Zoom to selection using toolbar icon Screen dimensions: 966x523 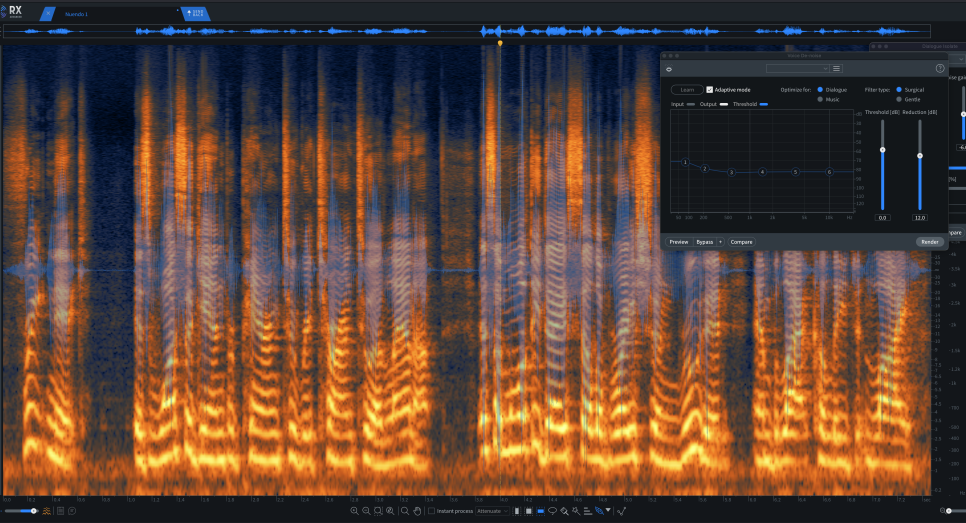[378, 511]
